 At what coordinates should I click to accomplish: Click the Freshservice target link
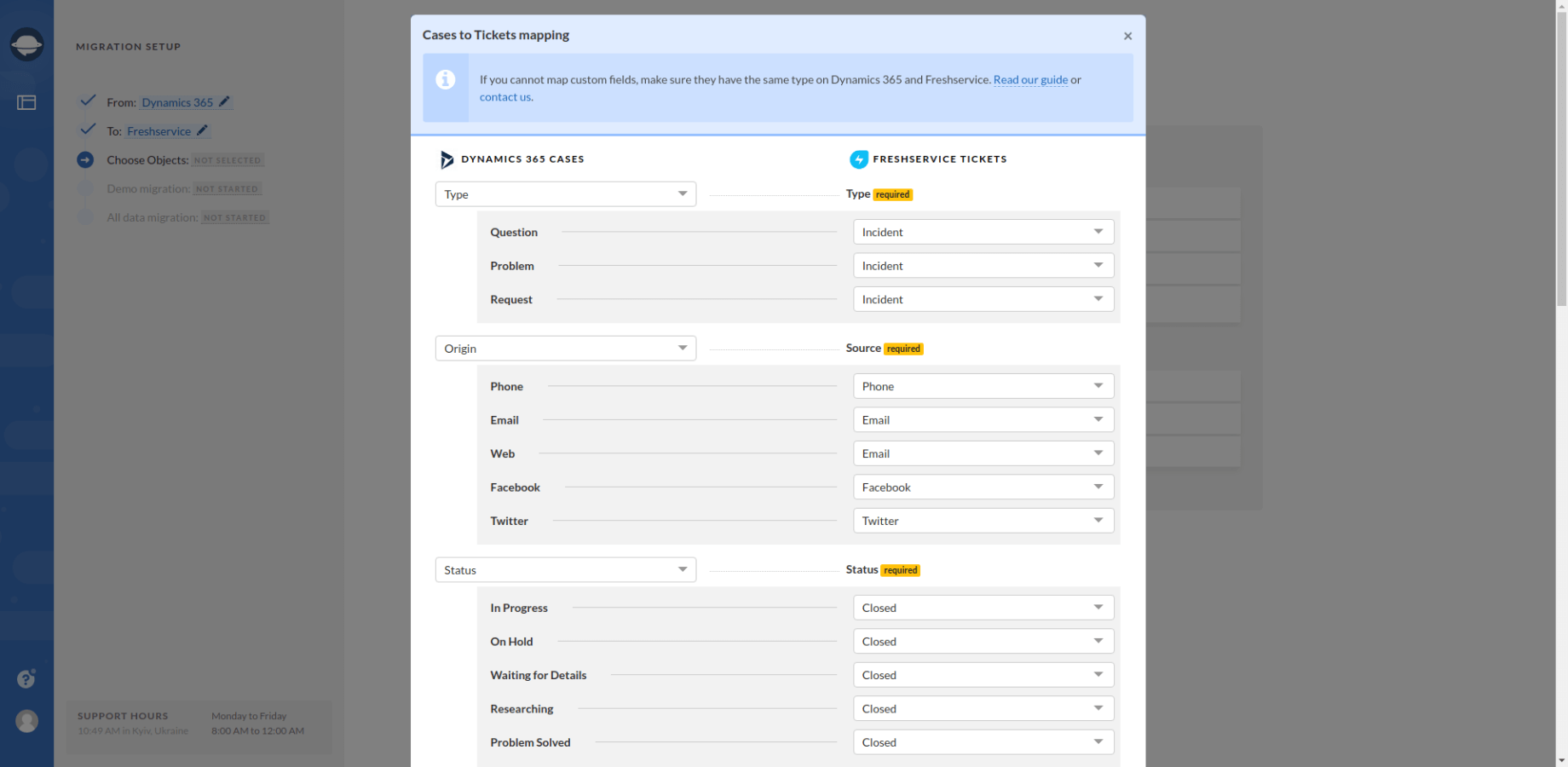[x=159, y=131]
